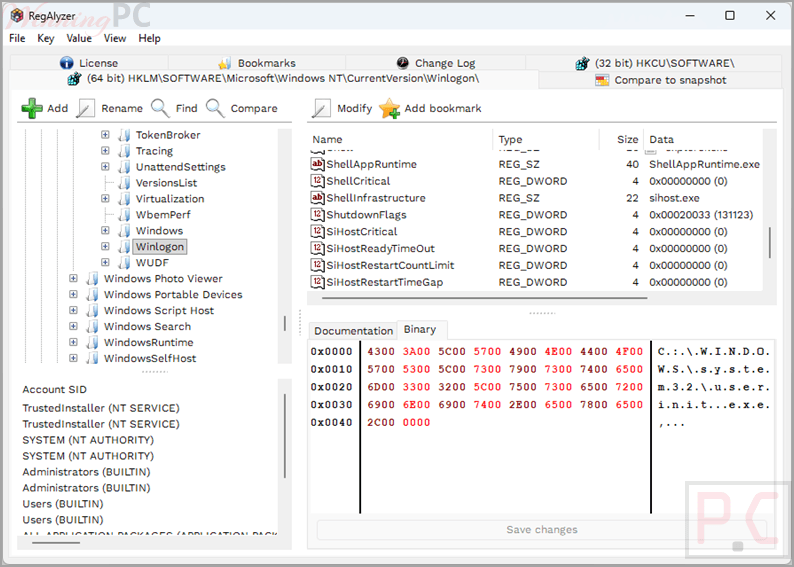Click sihost.exe data cell
The image size is (794, 567).
pyautogui.click(x=674, y=198)
